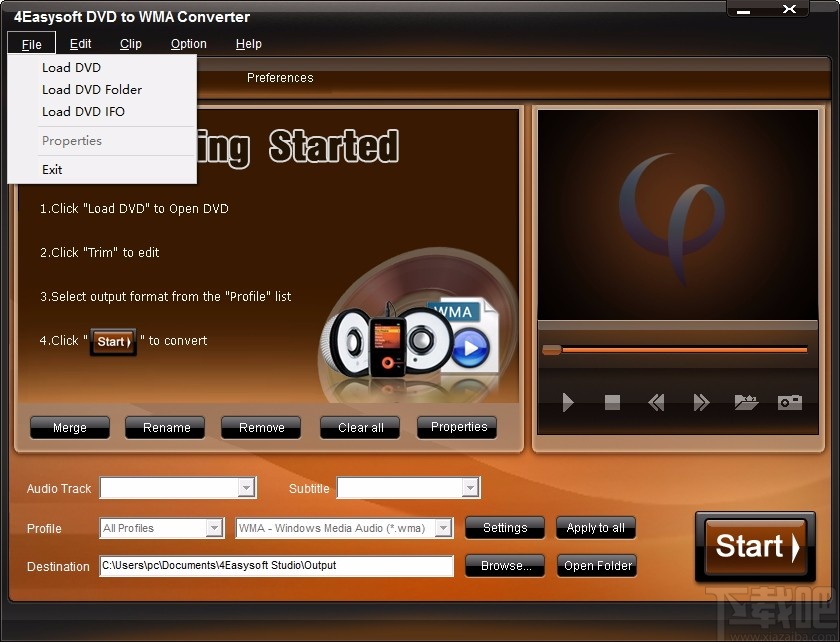Open the File menu
The image size is (840, 642).
click(30, 44)
